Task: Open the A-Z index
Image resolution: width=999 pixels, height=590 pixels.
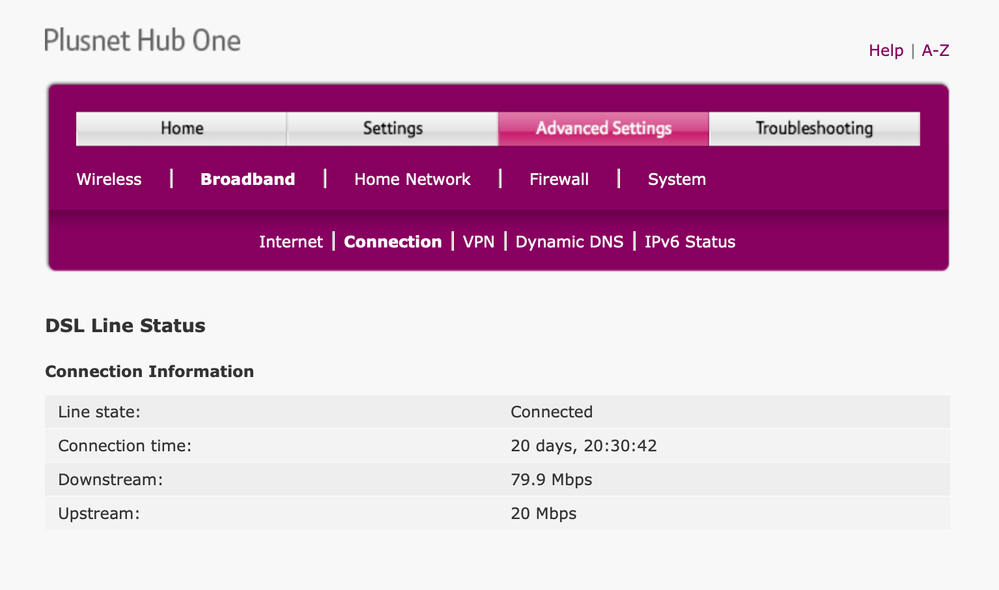Action: 935,50
